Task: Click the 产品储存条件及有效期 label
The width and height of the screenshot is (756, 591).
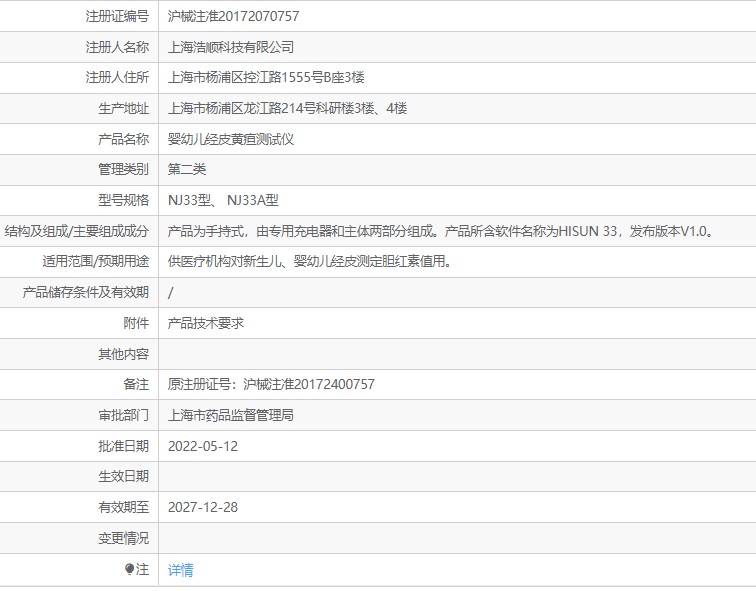Action: point(86,292)
